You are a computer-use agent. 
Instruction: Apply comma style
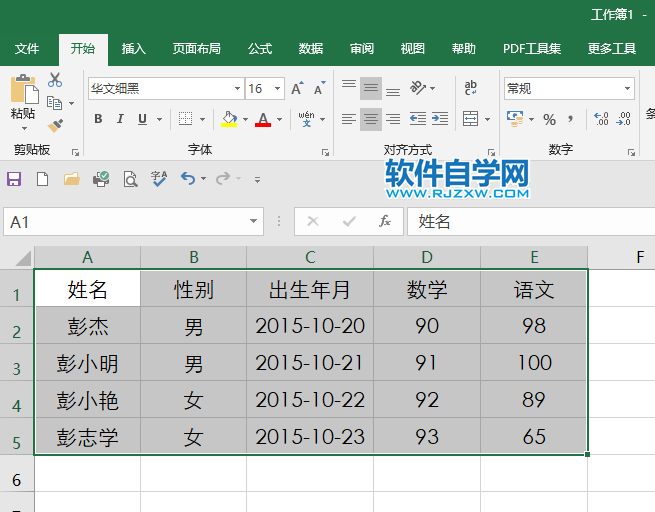(x=571, y=120)
